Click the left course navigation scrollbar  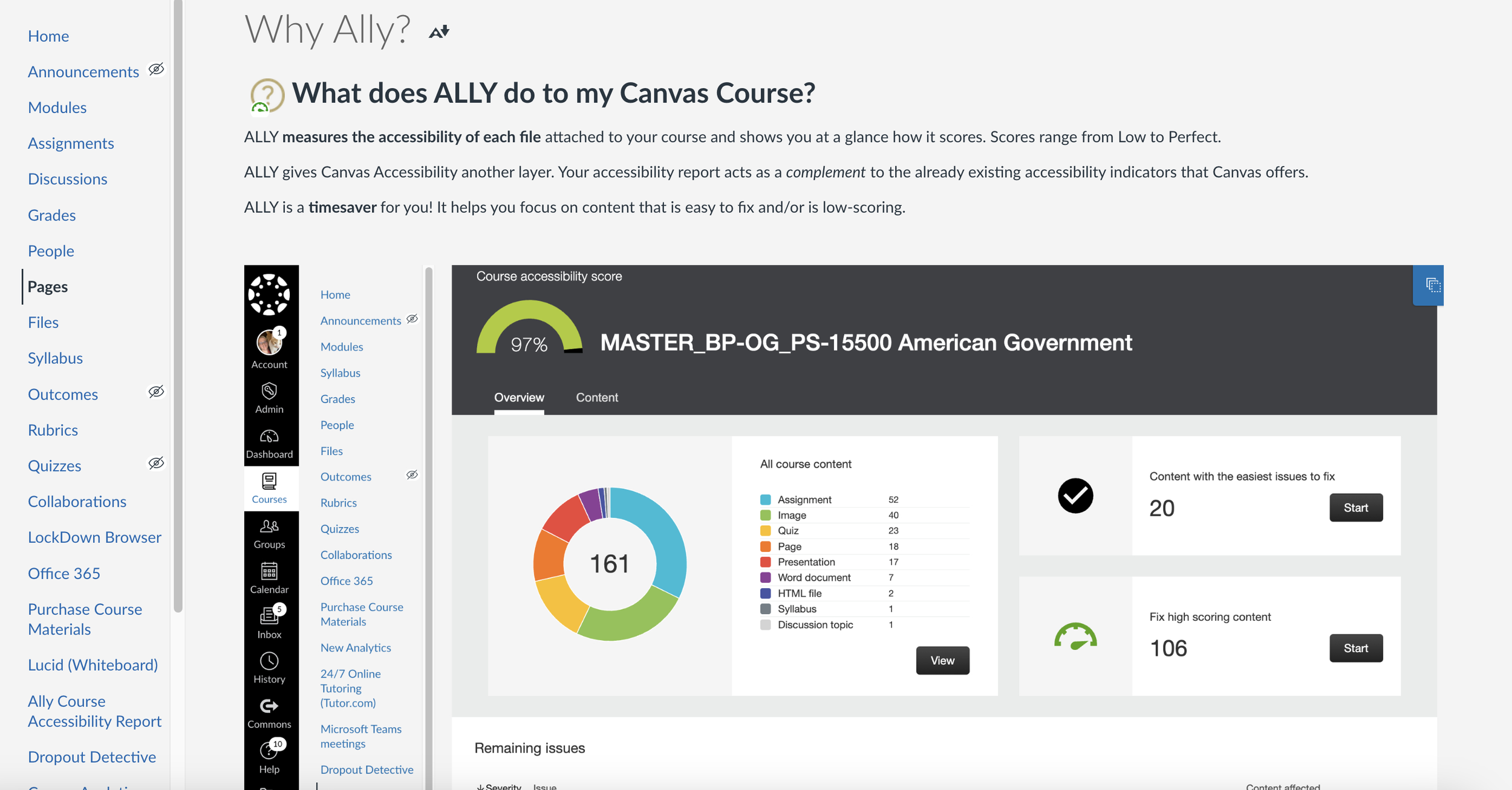tap(178, 302)
